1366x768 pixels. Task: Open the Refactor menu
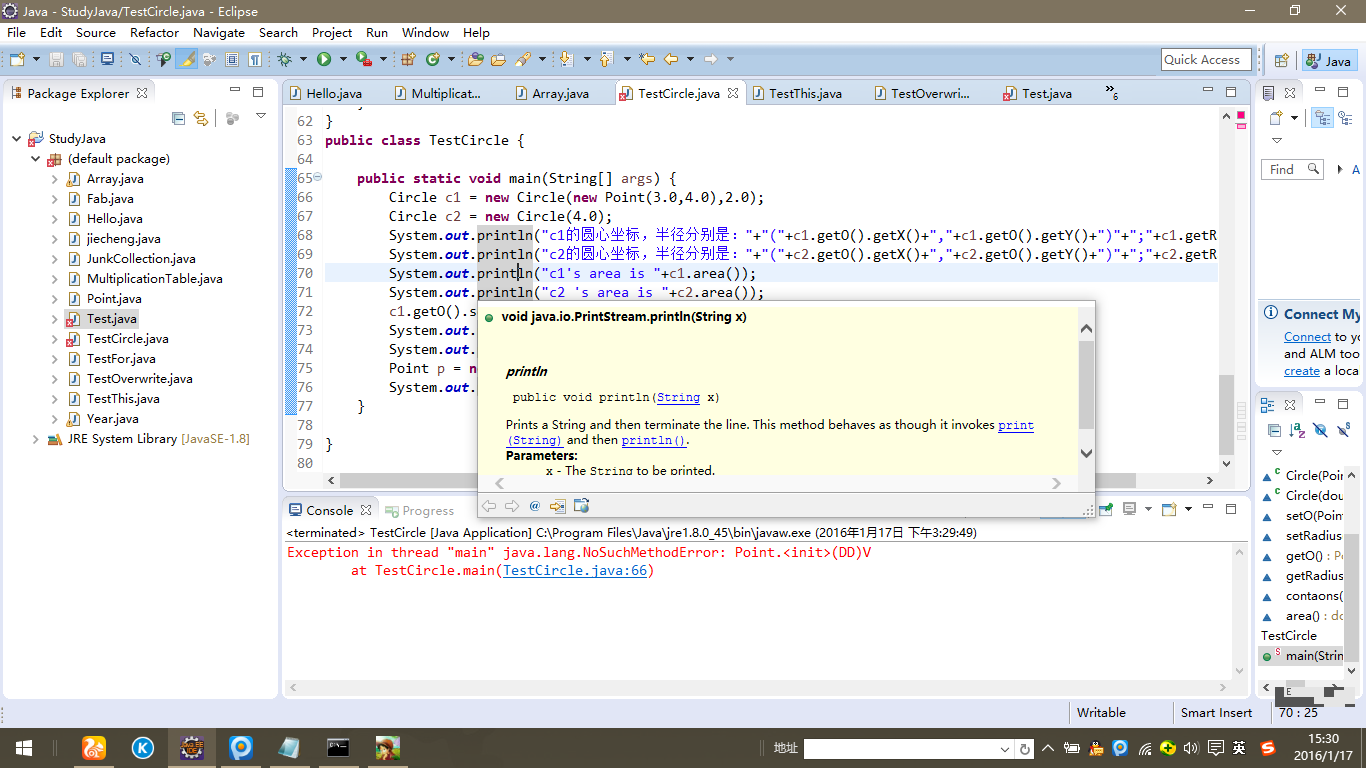154,32
